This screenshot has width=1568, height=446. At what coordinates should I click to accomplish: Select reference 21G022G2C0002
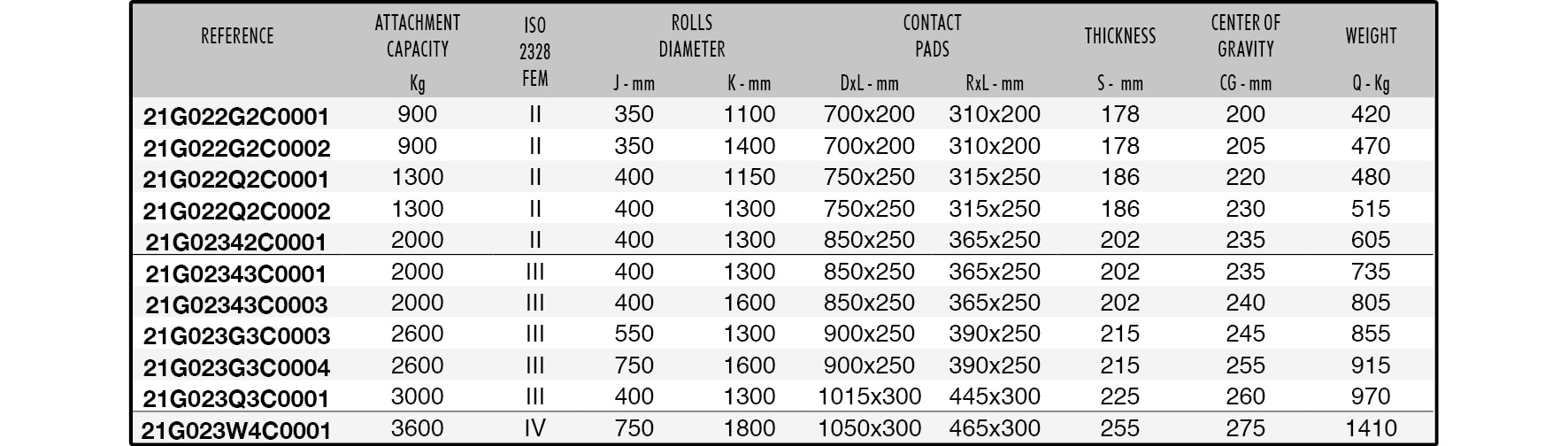click(x=236, y=148)
